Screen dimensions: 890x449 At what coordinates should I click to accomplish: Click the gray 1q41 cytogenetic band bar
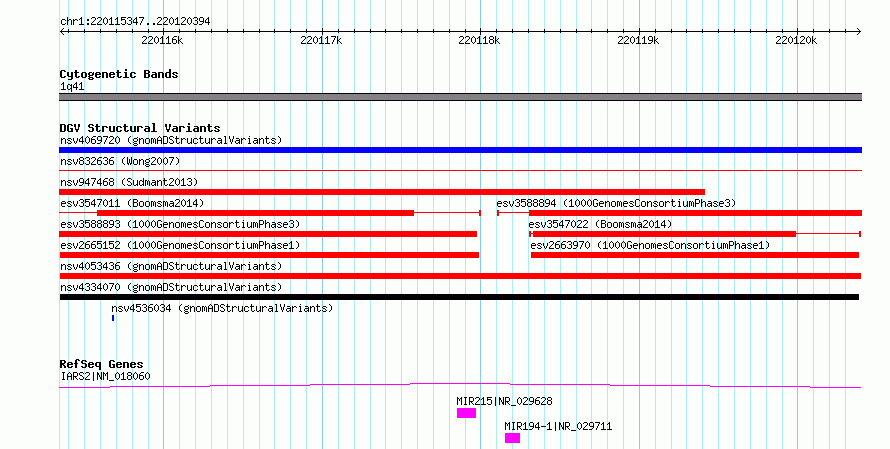(460, 97)
